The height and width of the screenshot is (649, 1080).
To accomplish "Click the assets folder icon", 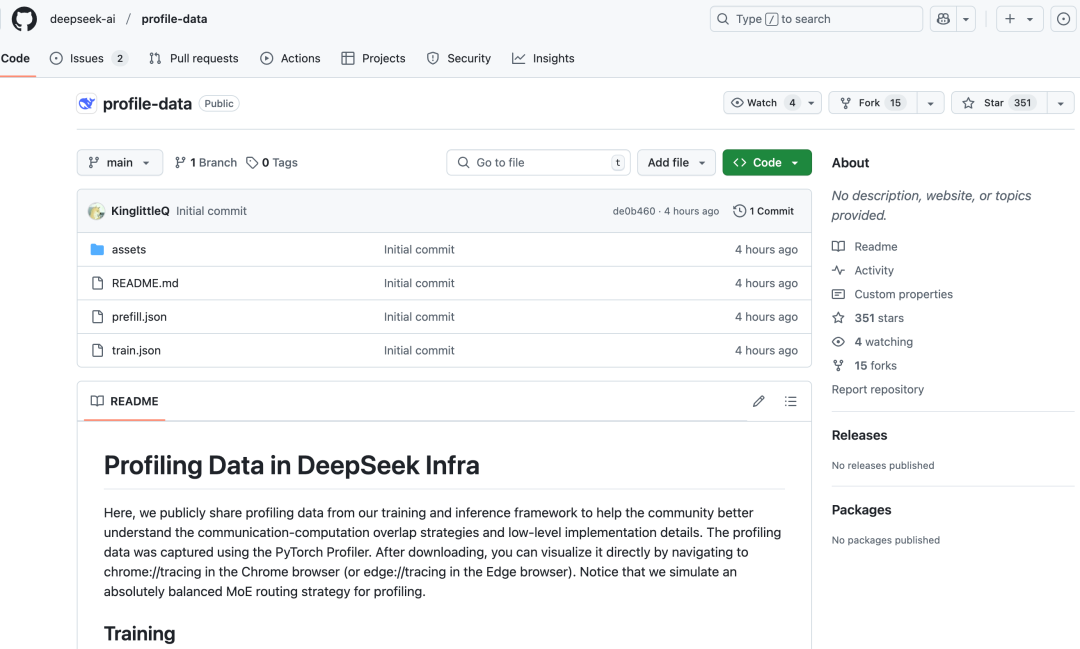I will click(97, 249).
